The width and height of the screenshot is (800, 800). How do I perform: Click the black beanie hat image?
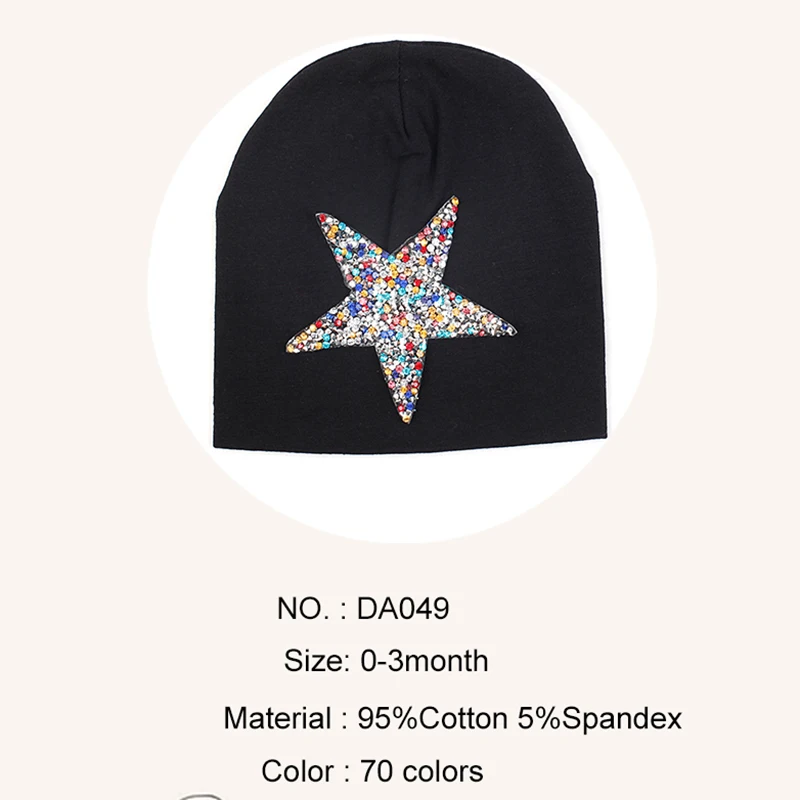[x=408, y=247]
